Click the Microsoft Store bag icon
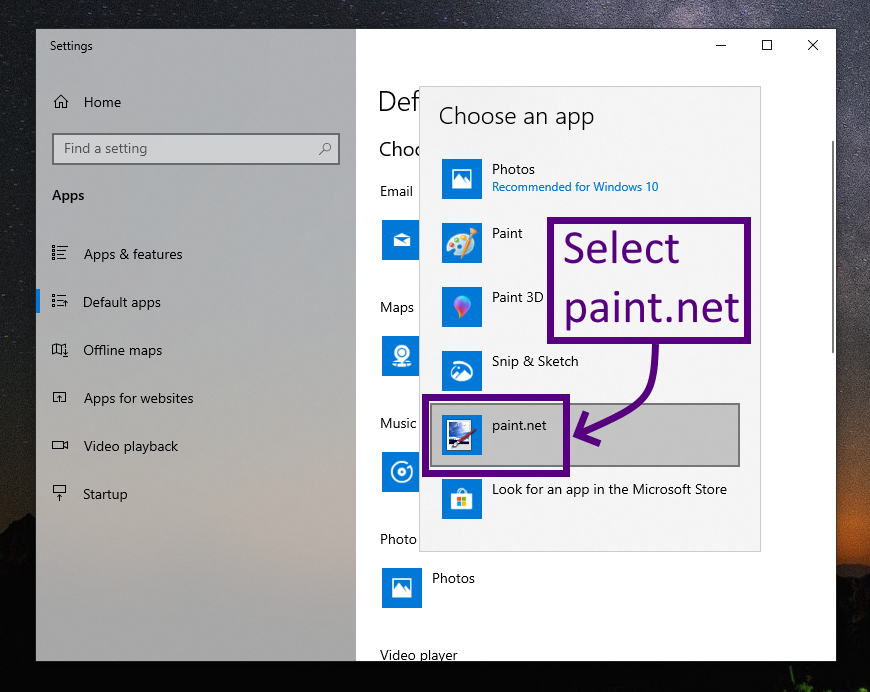This screenshot has width=870, height=692. pyautogui.click(x=462, y=499)
